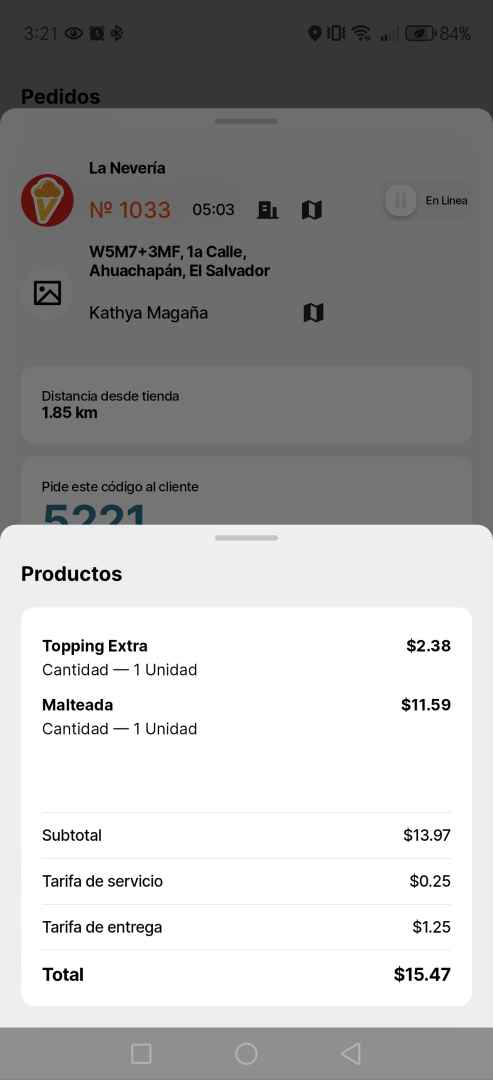Open the map icon next to Kathya Magaña
The image size is (493, 1080).
[x=313, y=313]
